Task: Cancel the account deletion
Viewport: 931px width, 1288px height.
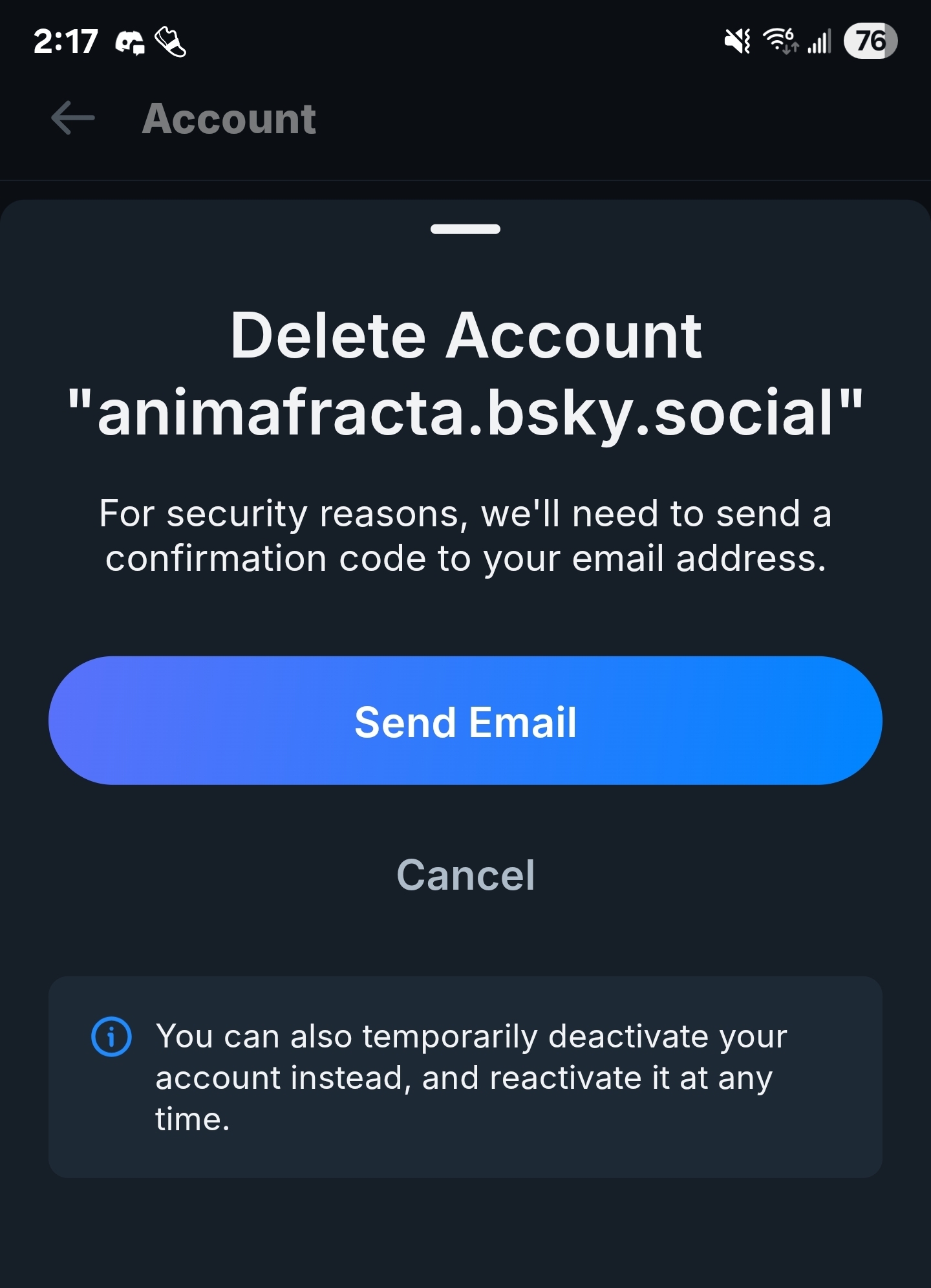Action: (x=465, y=875)
